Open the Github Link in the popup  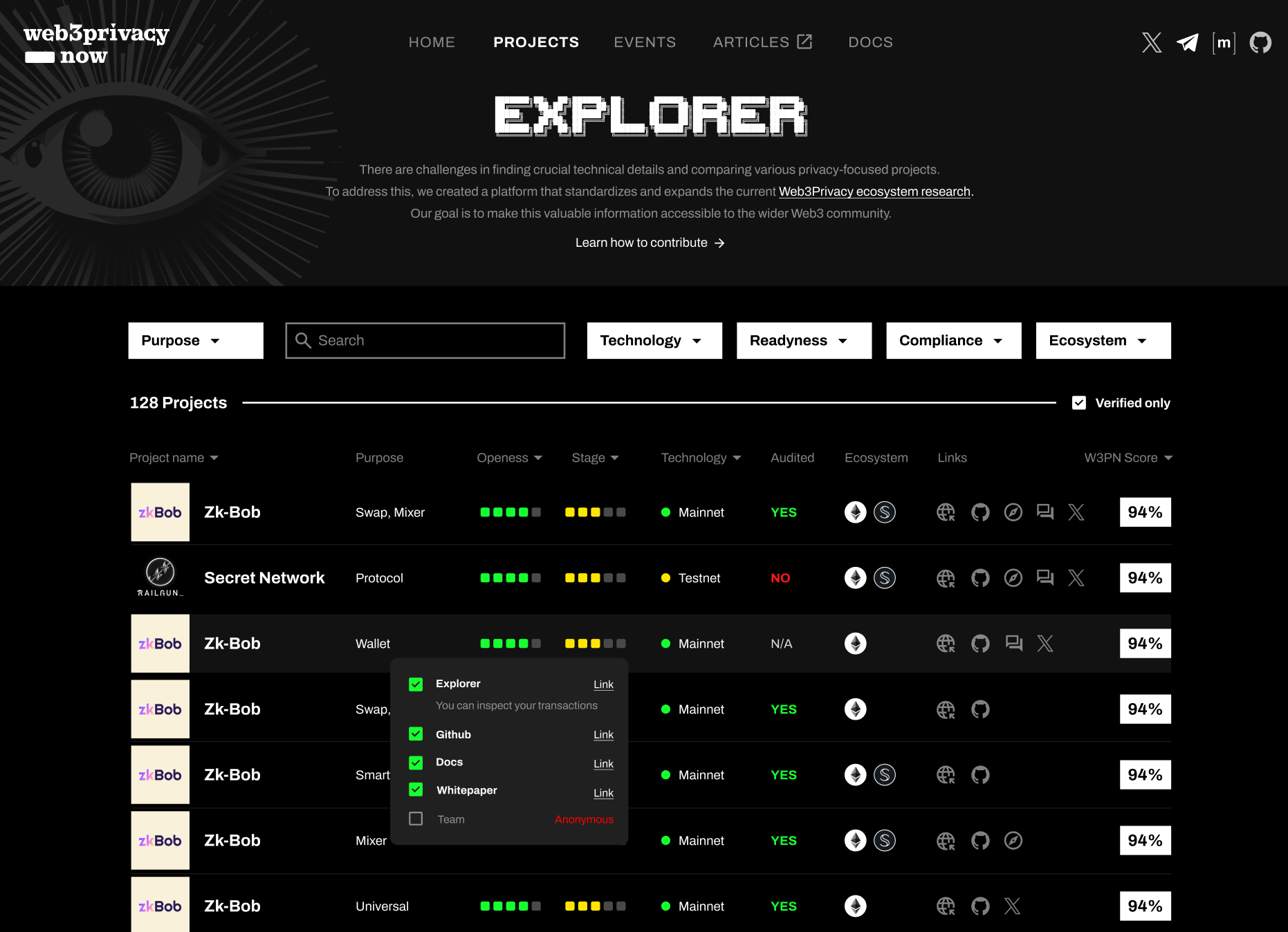(603, 735)
